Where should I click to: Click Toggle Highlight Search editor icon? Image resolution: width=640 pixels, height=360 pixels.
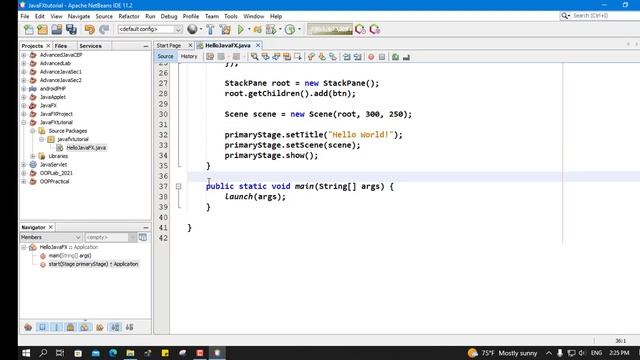[287, 57]
